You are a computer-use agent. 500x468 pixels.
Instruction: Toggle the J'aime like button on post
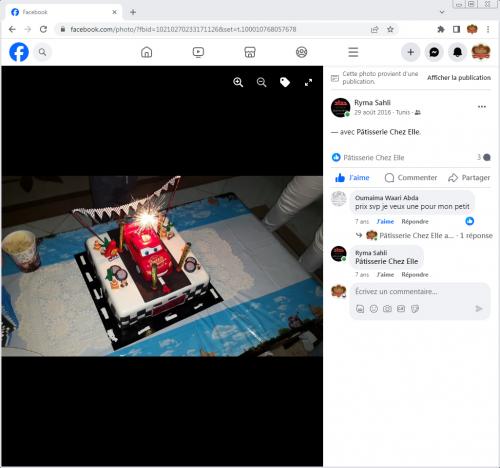click(x=352, y=178)
